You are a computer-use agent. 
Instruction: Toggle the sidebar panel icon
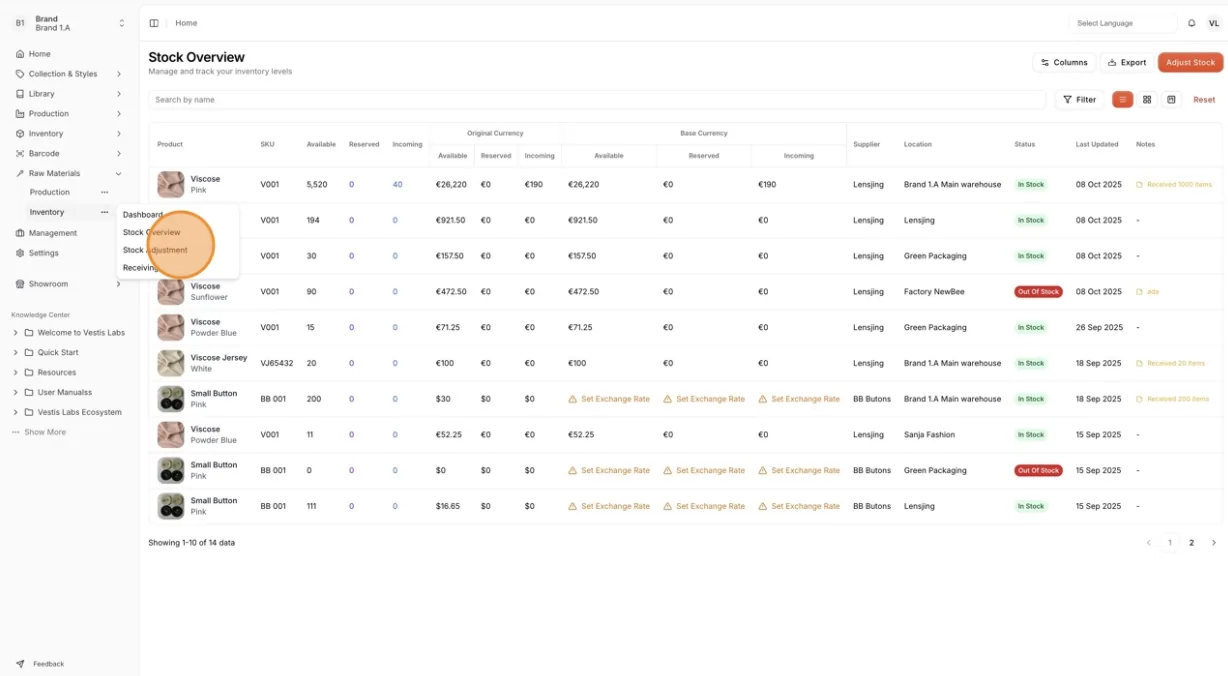154,23
